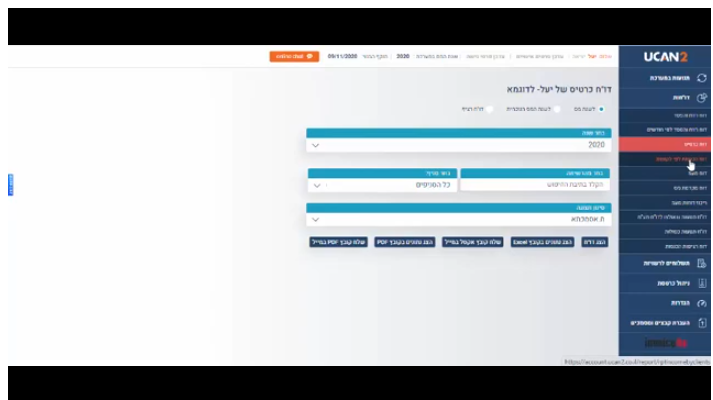Click 'שלח קובץ PDF במייל' button
The image size is (713, 400).
tap(338, 242)
